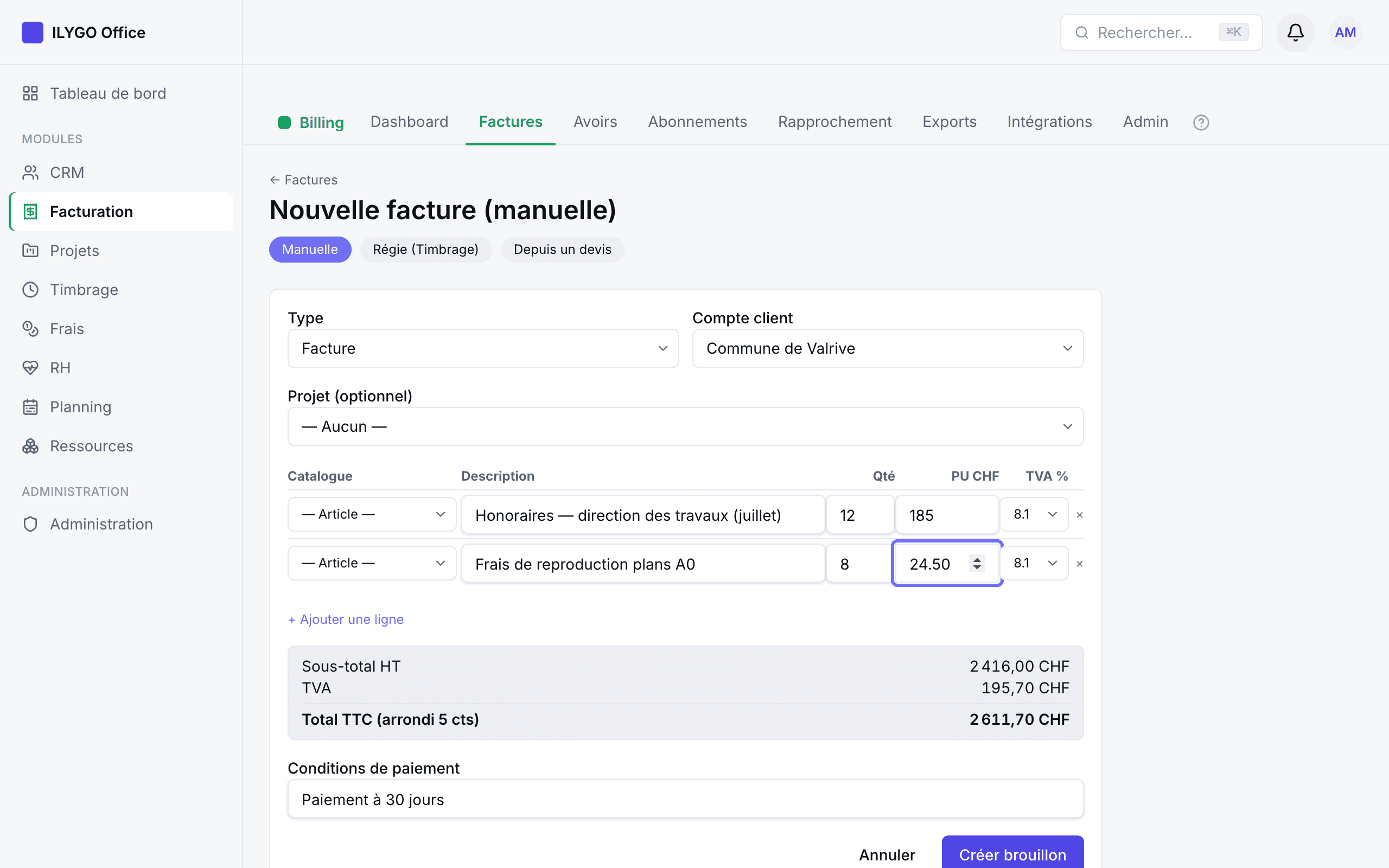
Task: Click Ajouter une ligne link
Action: click(346, 620)
